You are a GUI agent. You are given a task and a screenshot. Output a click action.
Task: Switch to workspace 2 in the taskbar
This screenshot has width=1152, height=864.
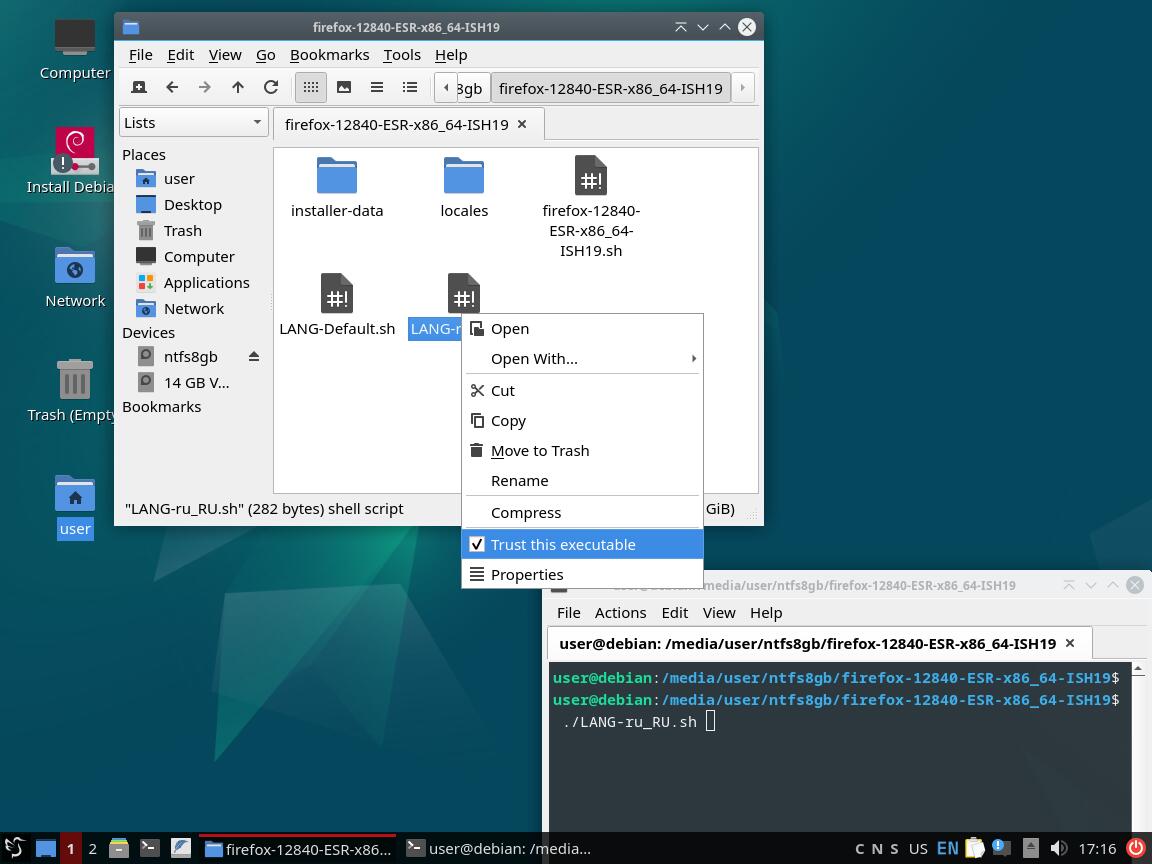(92, 849)
